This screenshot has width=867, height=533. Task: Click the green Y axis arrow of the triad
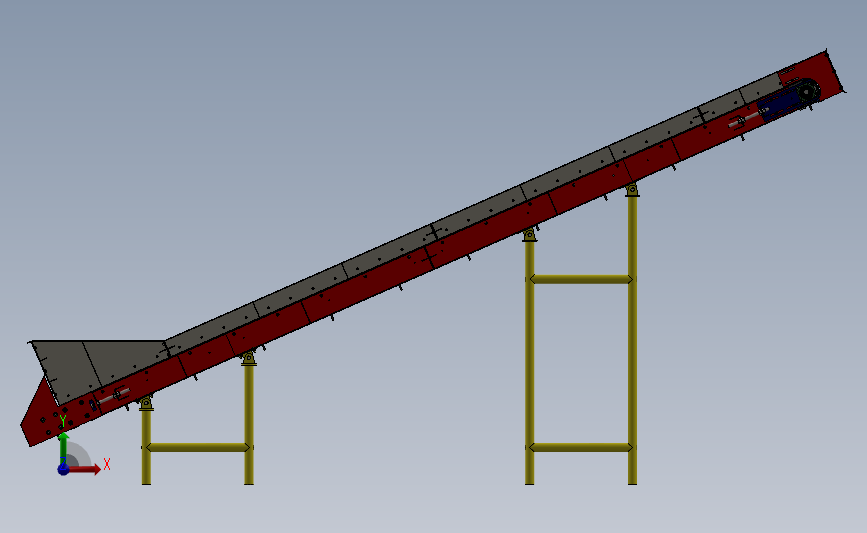click(x=64, y=449)
